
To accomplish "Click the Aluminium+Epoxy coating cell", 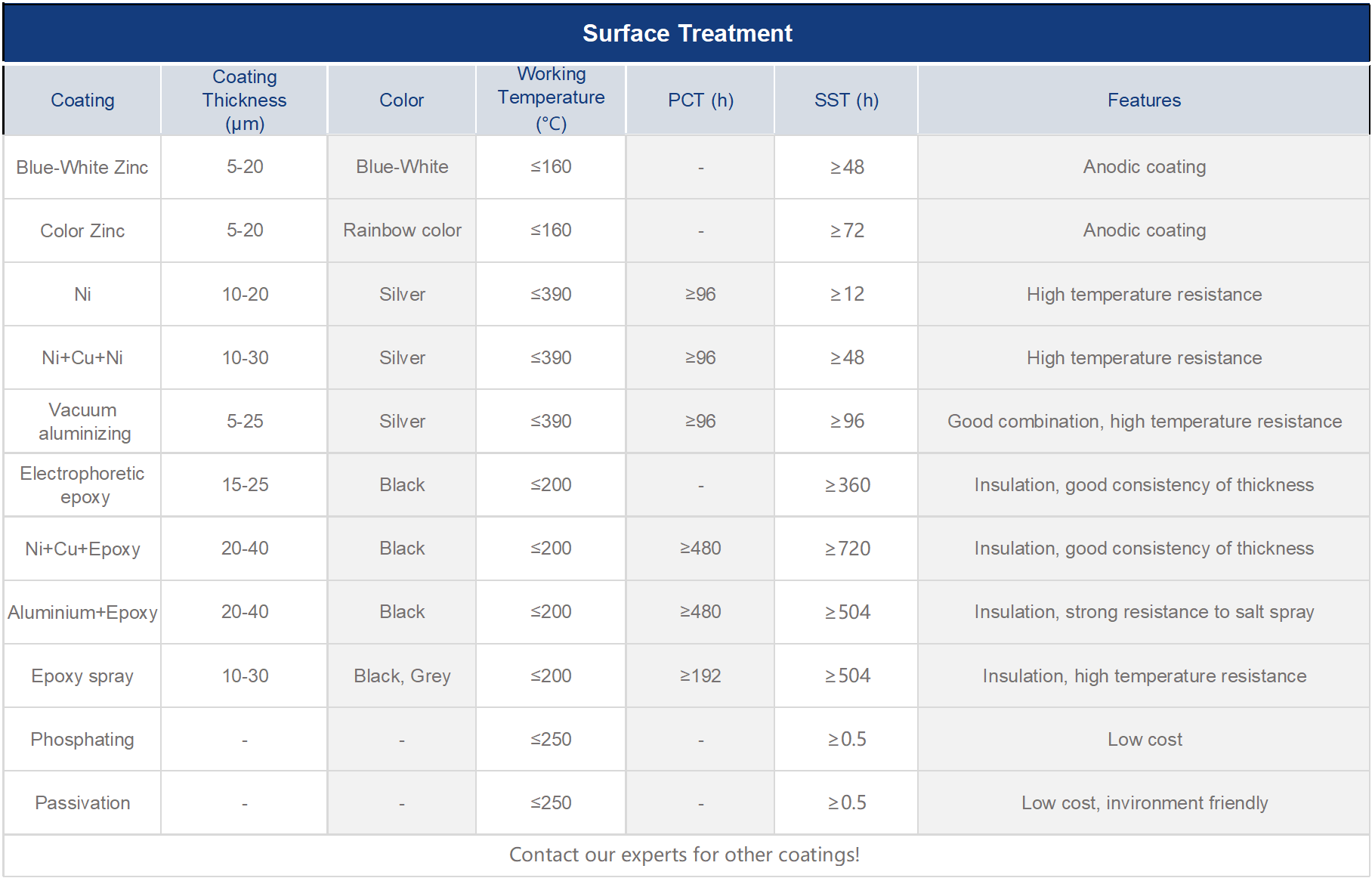I will 82,612.
